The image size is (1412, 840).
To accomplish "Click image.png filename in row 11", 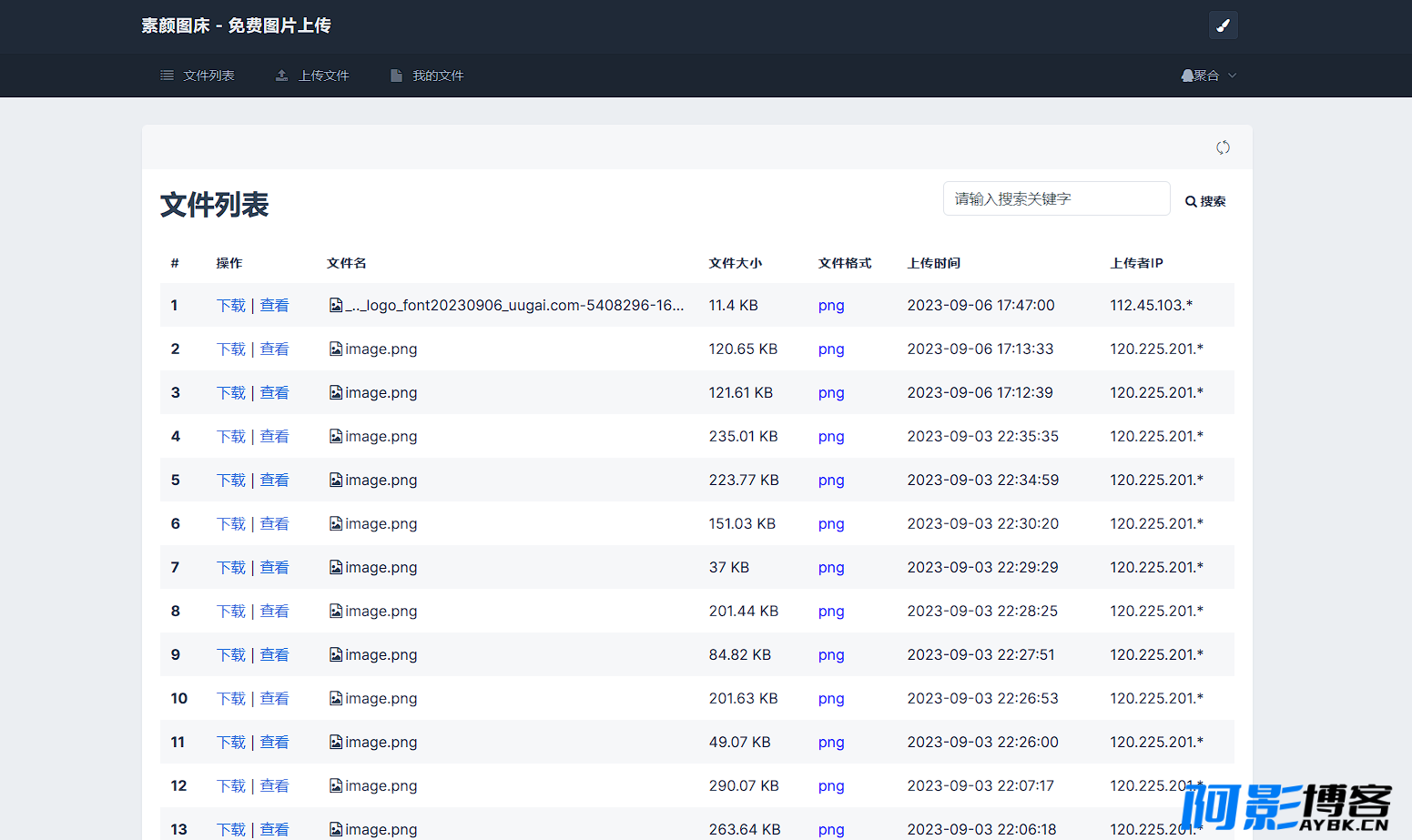I will 381,742.
